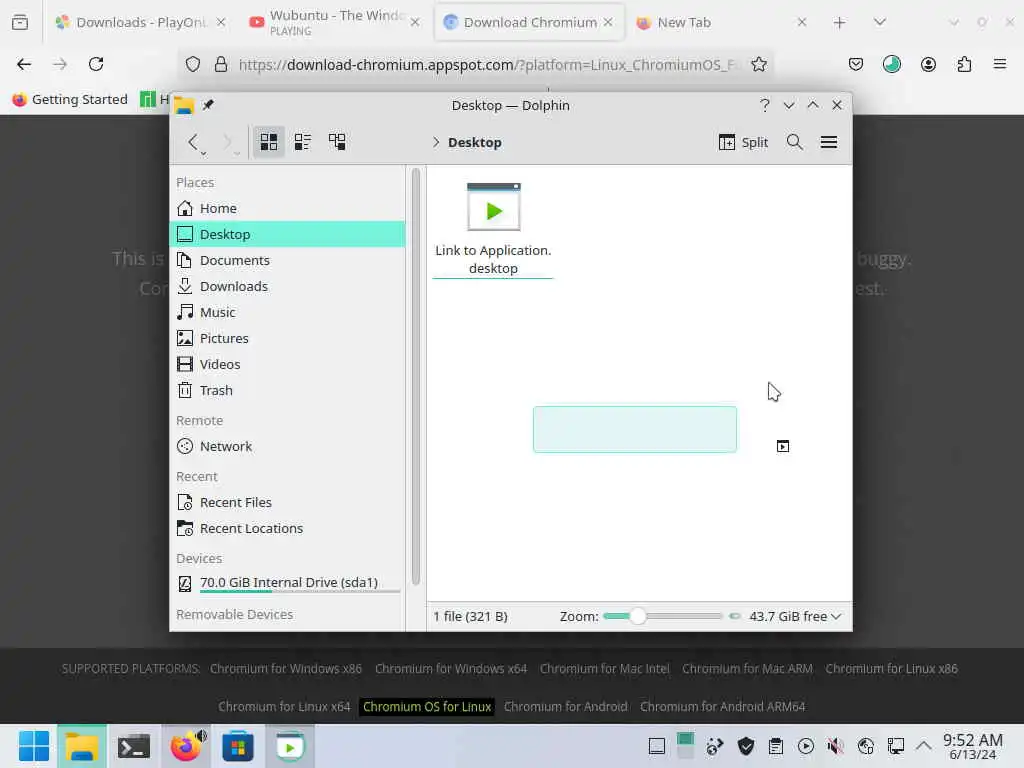This screenshot has height=768, width=1024.
Task: Open Downloads in Places panel
Action: click(x=287, y=287)
